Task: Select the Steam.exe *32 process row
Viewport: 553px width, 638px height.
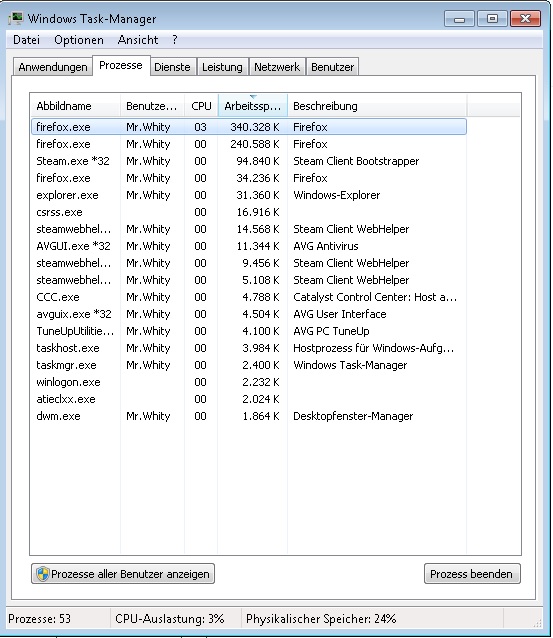Action: click(x=249, y=161)
